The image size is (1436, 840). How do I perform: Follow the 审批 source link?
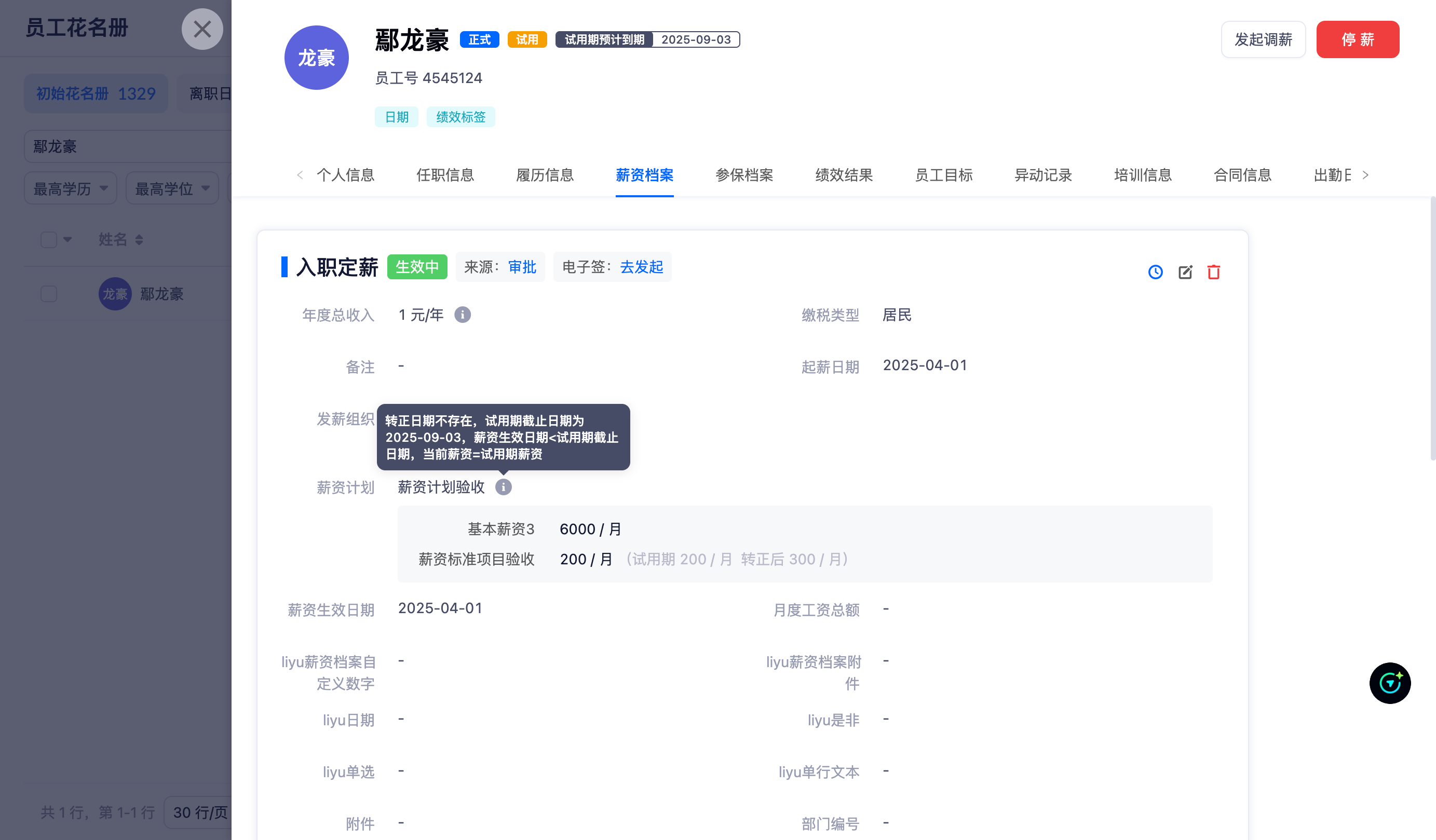(x=522, y=267)
